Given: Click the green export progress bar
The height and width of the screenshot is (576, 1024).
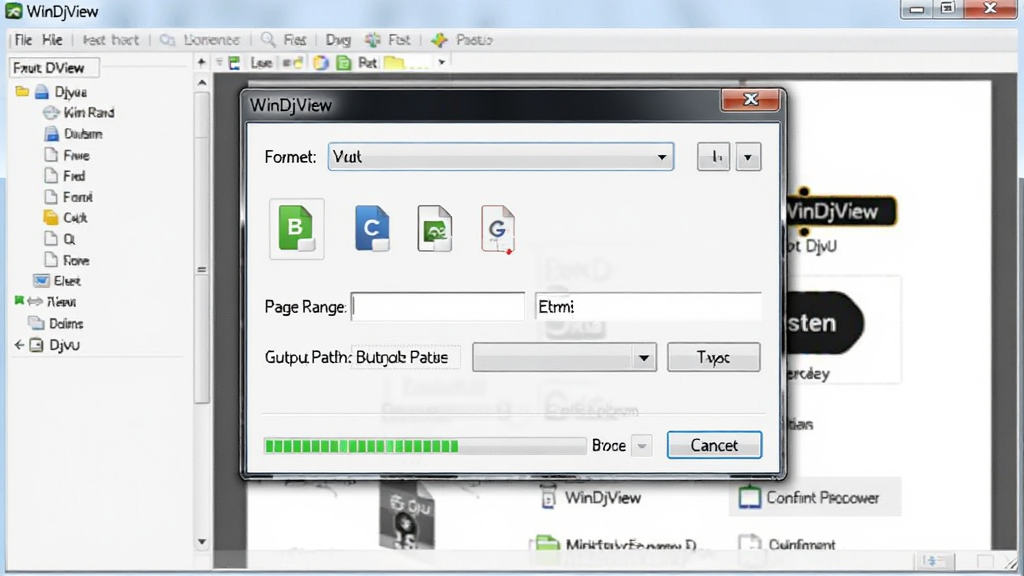Looking at the screenshot, I should [x=425, y=446].
